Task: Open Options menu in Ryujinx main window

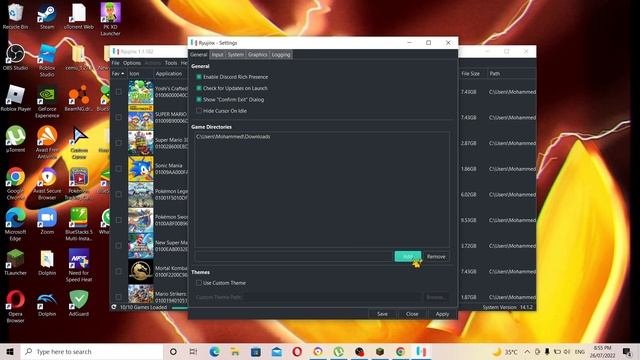Action: point(132,63)
